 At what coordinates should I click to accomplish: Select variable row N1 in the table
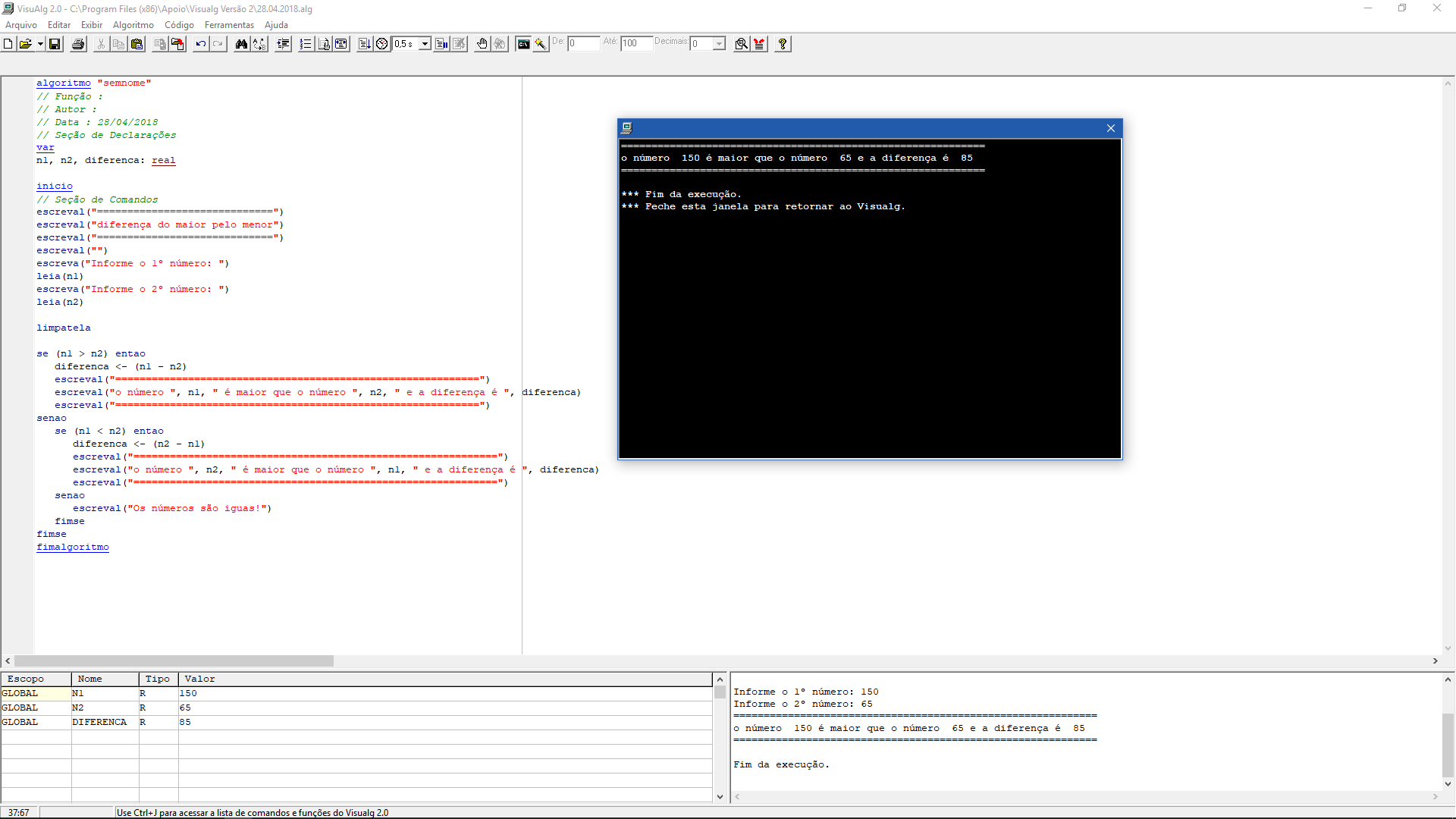tap(356, 693)
